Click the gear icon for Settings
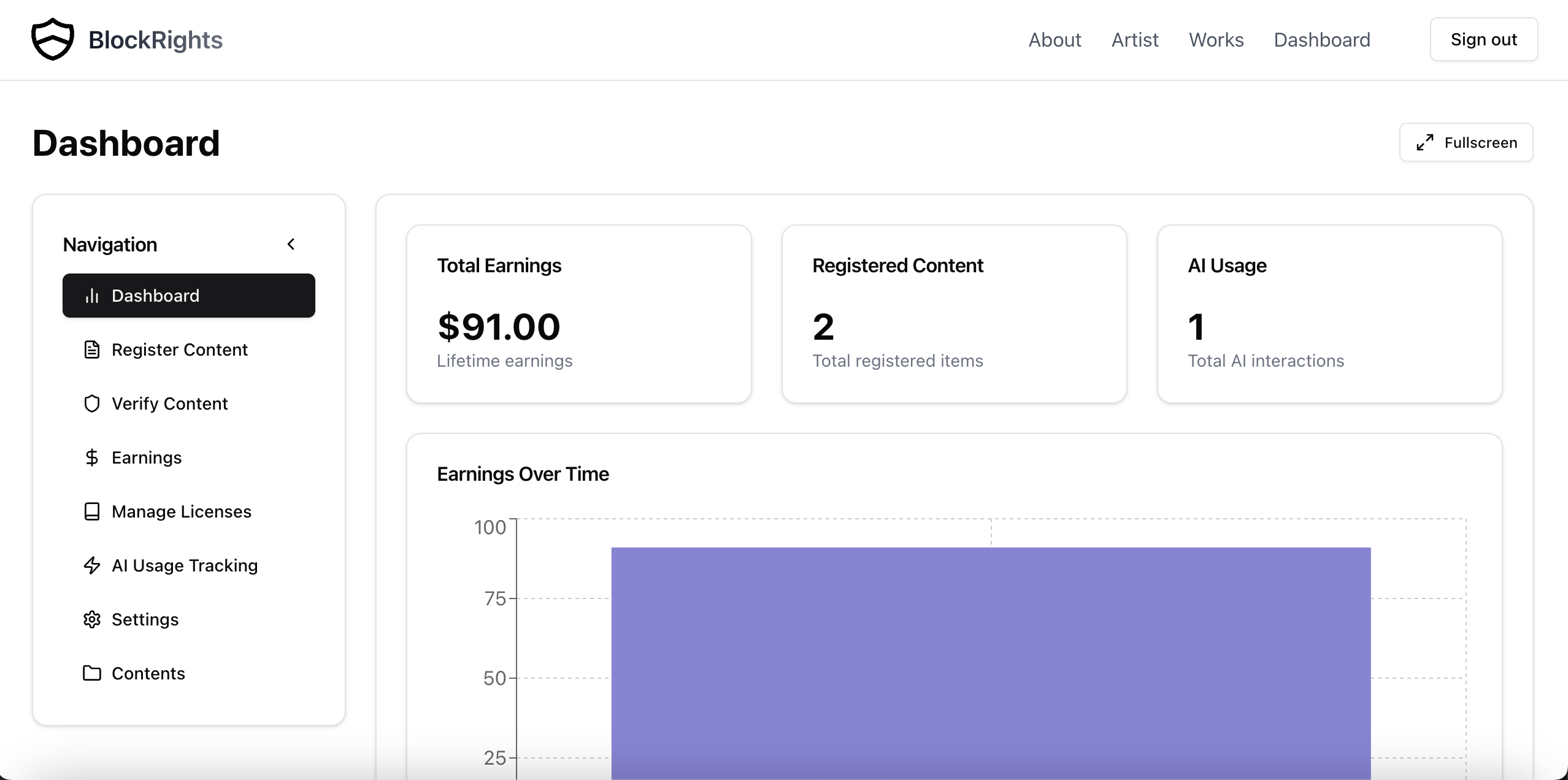The image size is (1568, 780). click(x=92, y=619)
